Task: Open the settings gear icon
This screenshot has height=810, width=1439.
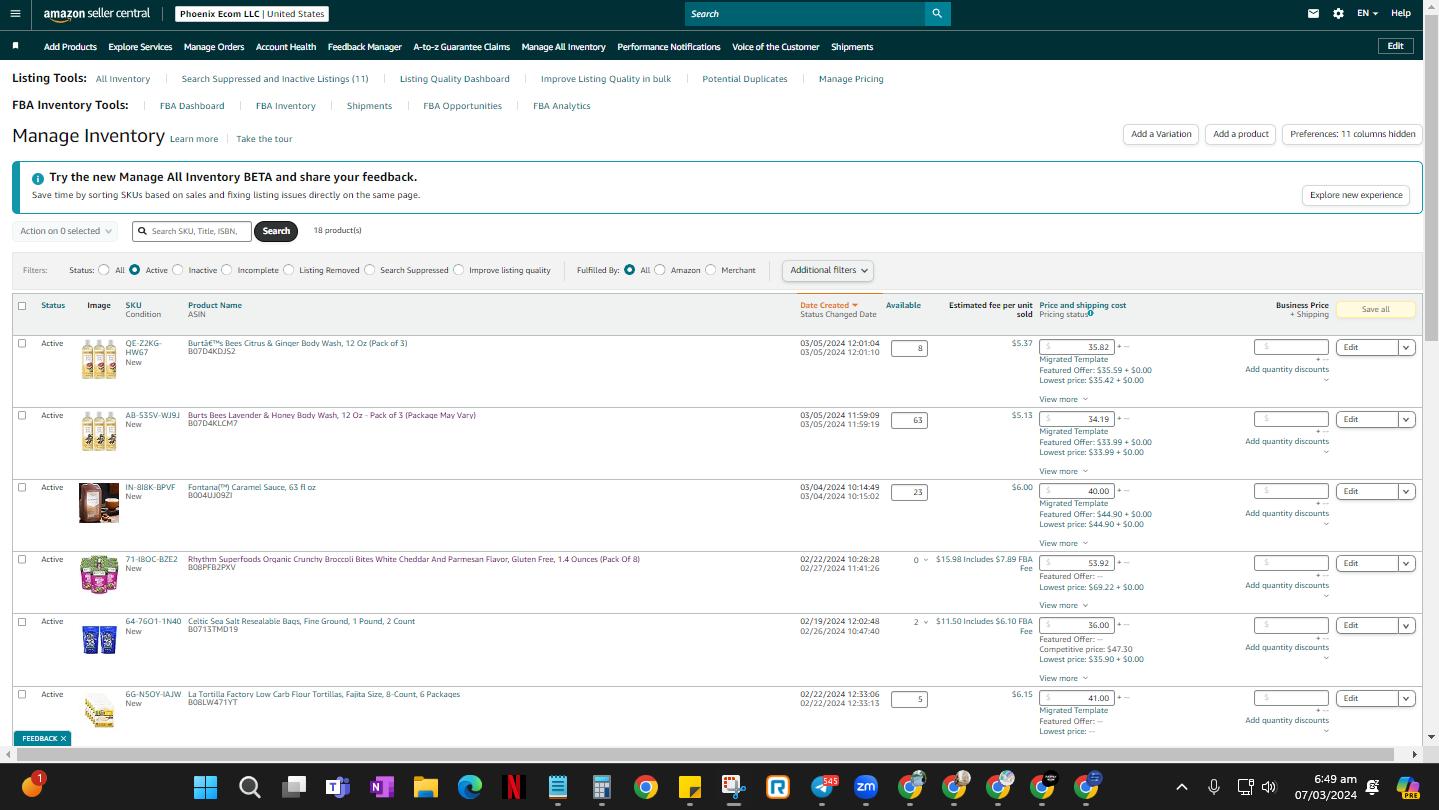Action: coord(1338,14)
